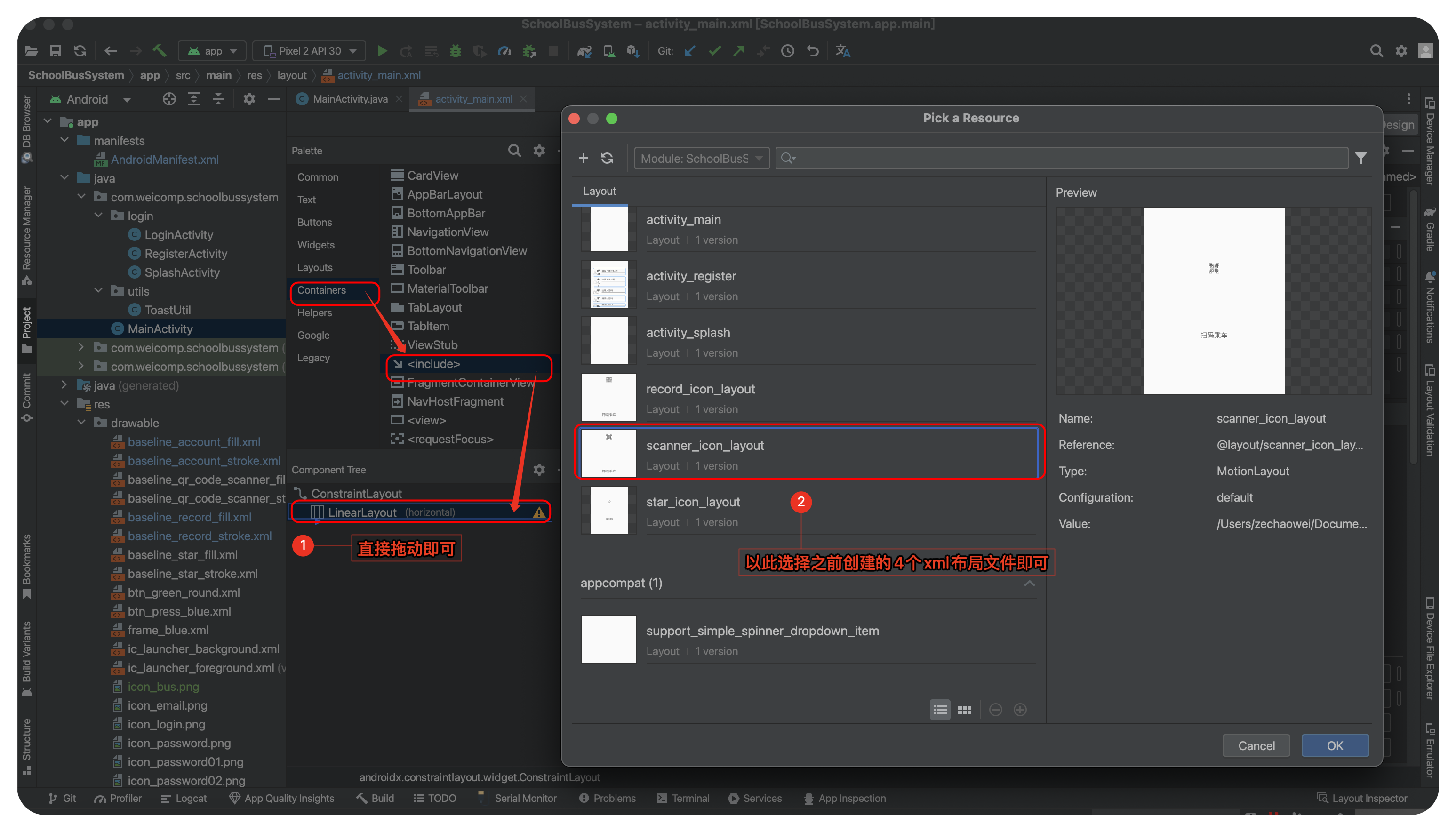Click the LinearLayout warning triangle icon
1456x832 pixels.
click(x=538, y=512)
